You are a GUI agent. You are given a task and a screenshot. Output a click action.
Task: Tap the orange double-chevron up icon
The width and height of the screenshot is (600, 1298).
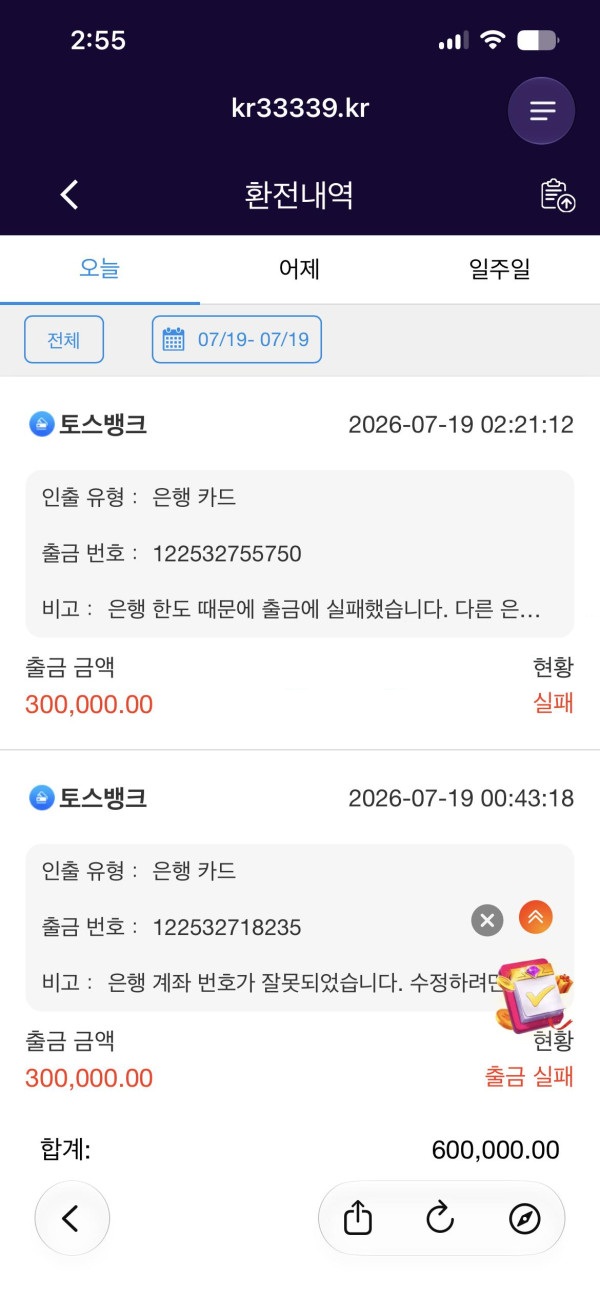click(536, 917)
